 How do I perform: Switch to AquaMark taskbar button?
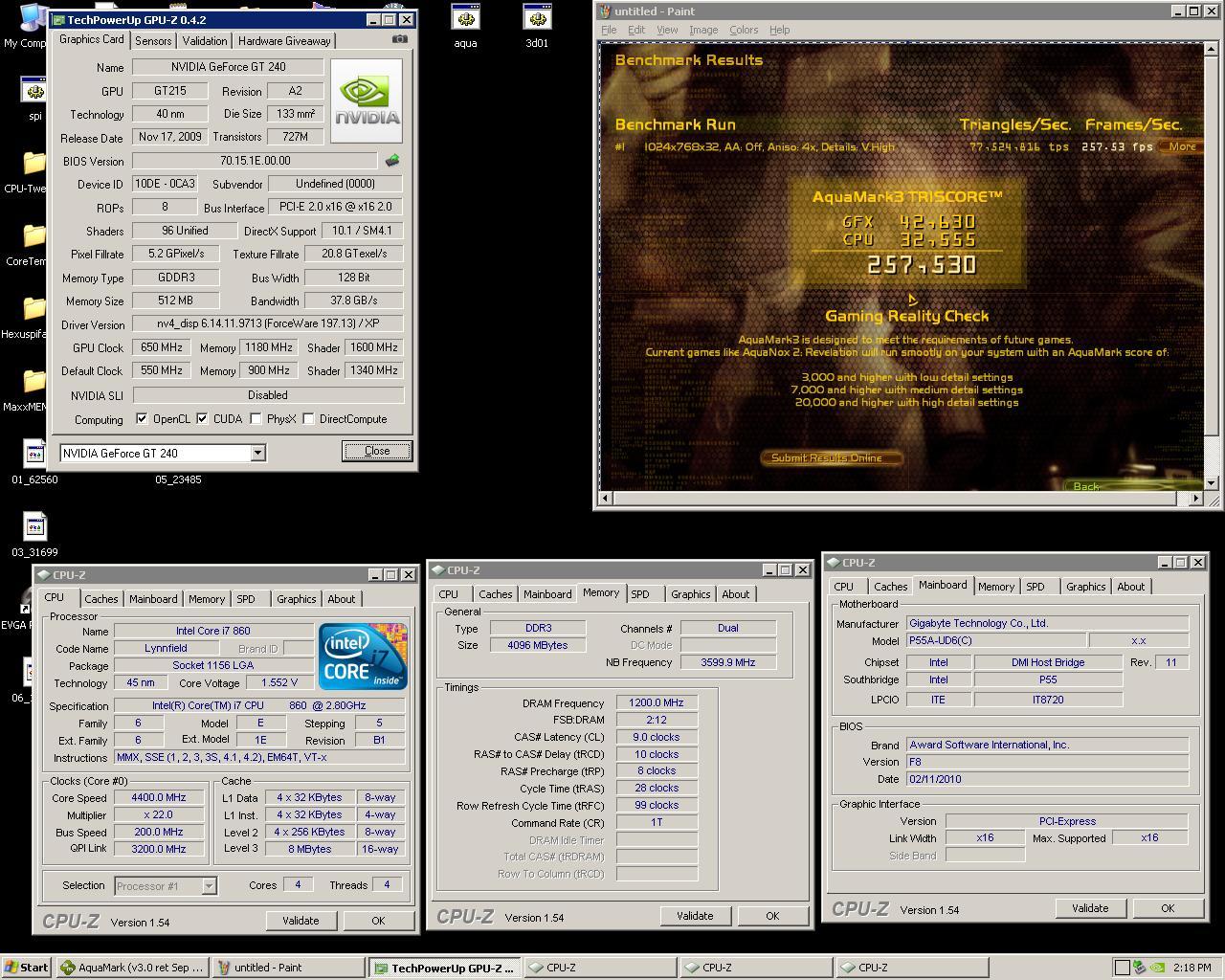[132, 968]
